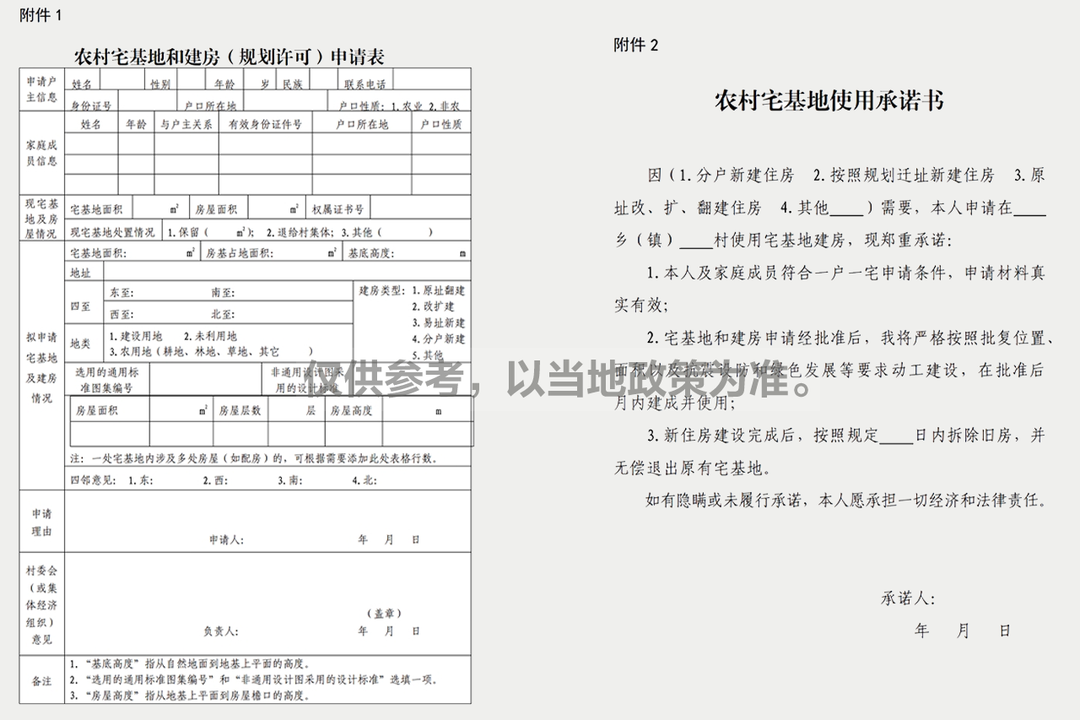Select the 申请人: signature label
1080x720 pixels.
(227, 539)
